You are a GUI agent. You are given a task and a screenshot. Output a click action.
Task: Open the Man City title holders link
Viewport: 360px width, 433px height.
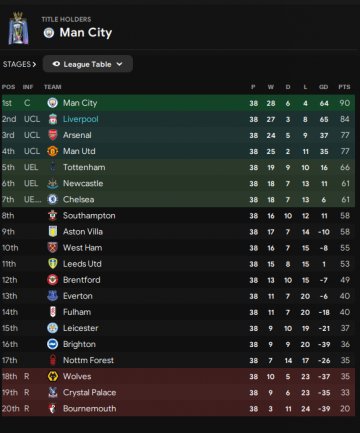pos(86,33)
